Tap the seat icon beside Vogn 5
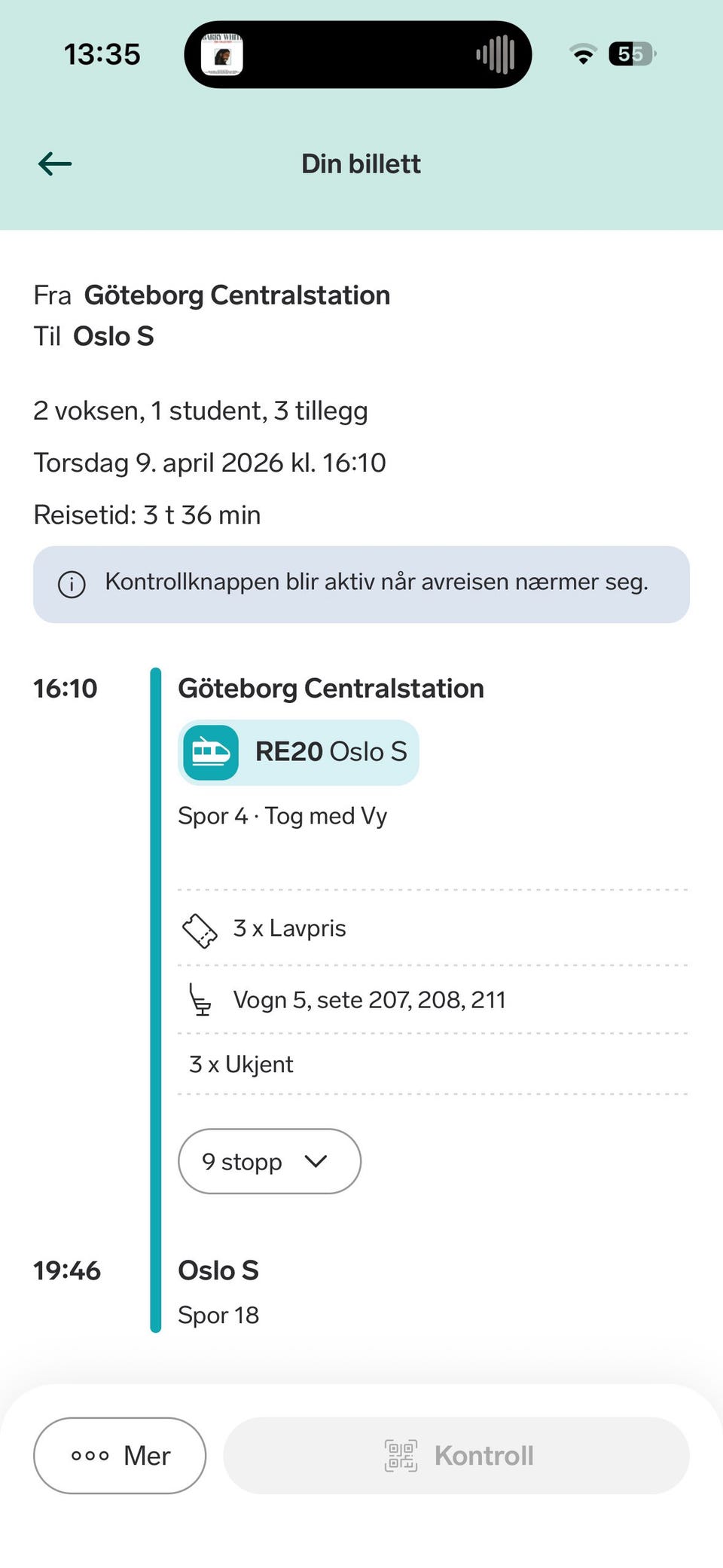Viewport: 723px width, 1568px height. 200,1000
